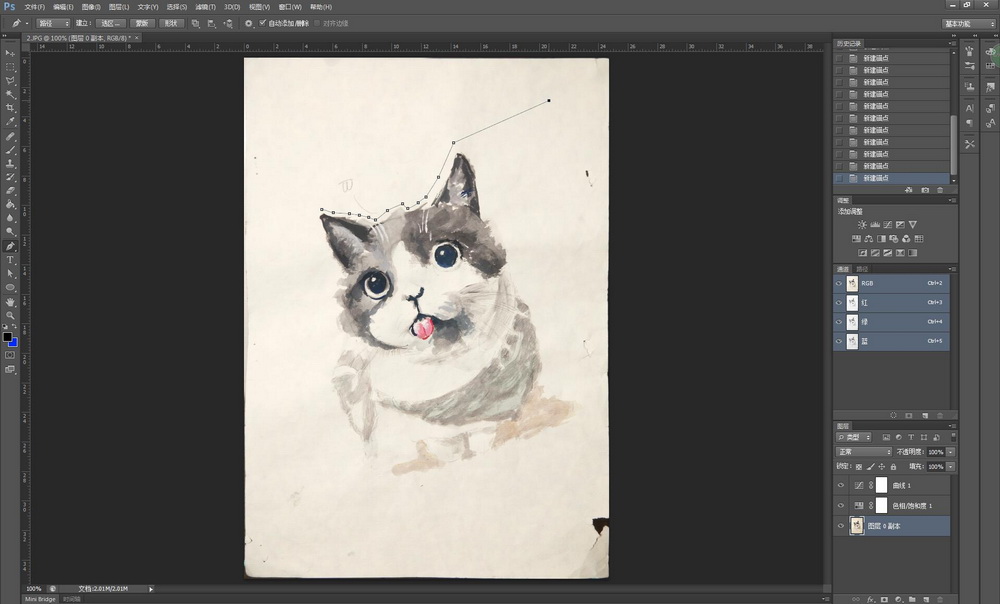Hide the 色相/饱和度 1 layer

pos(841,506)
